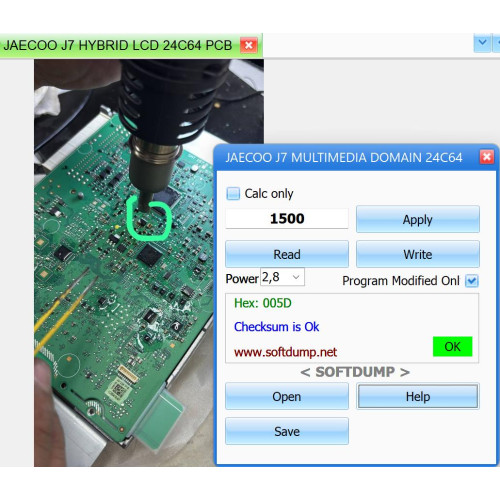Click the green OK status button
The image size is (500, 500).
tap(452, 347)
